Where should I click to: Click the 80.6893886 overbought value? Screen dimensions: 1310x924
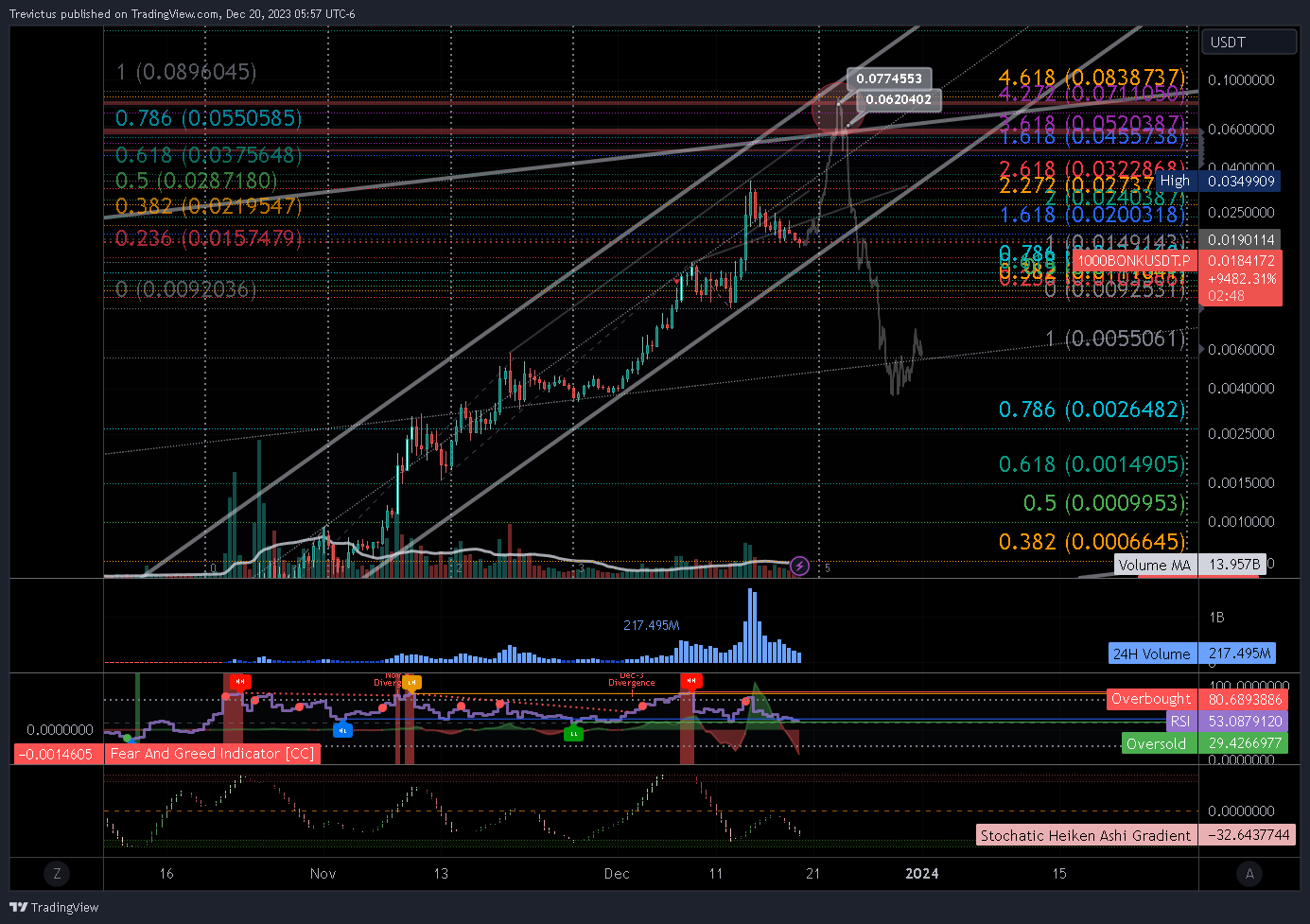pos(1244,699)
